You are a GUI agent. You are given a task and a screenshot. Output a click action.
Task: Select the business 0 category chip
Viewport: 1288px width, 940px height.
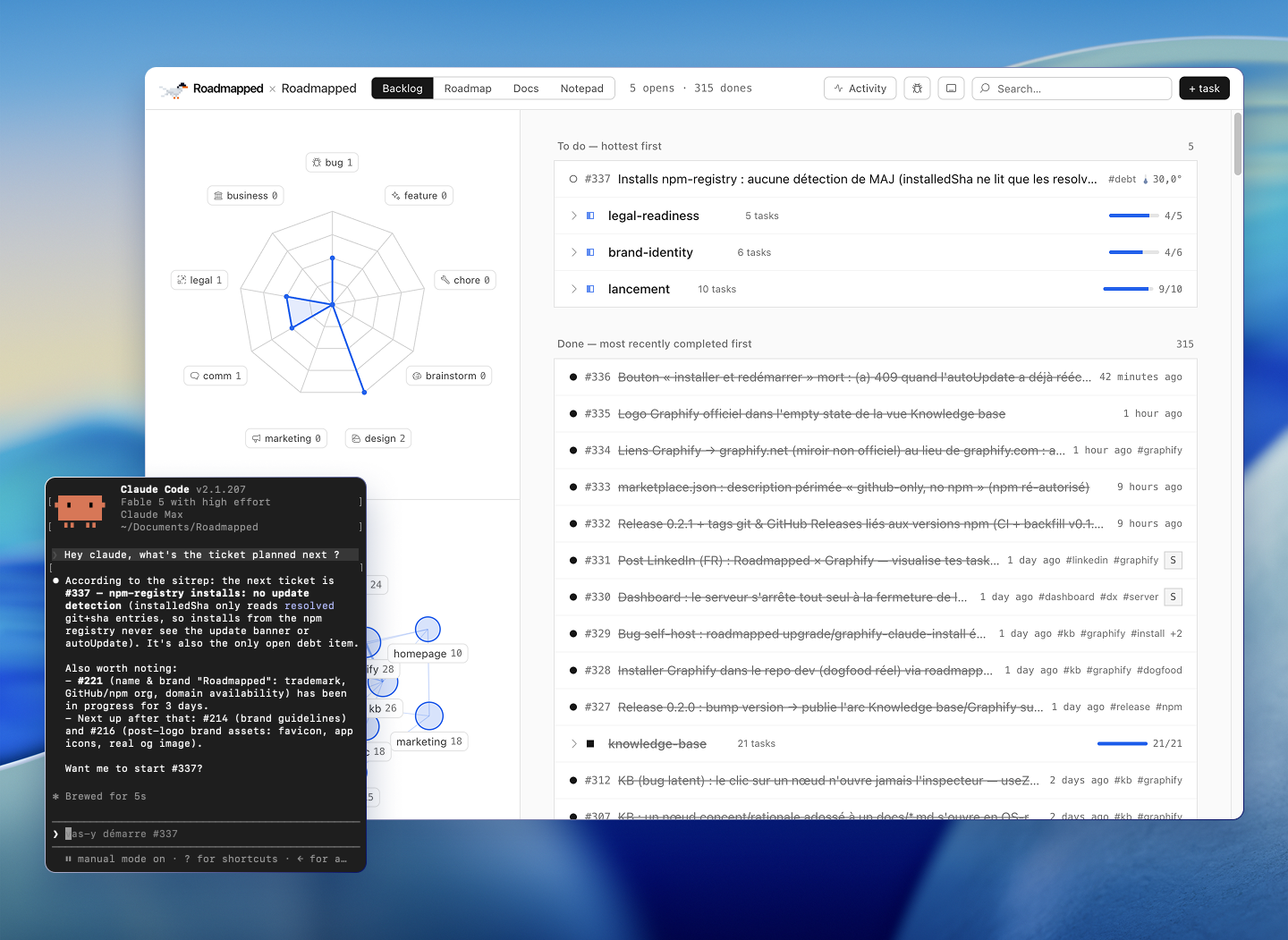coord(245,195)
